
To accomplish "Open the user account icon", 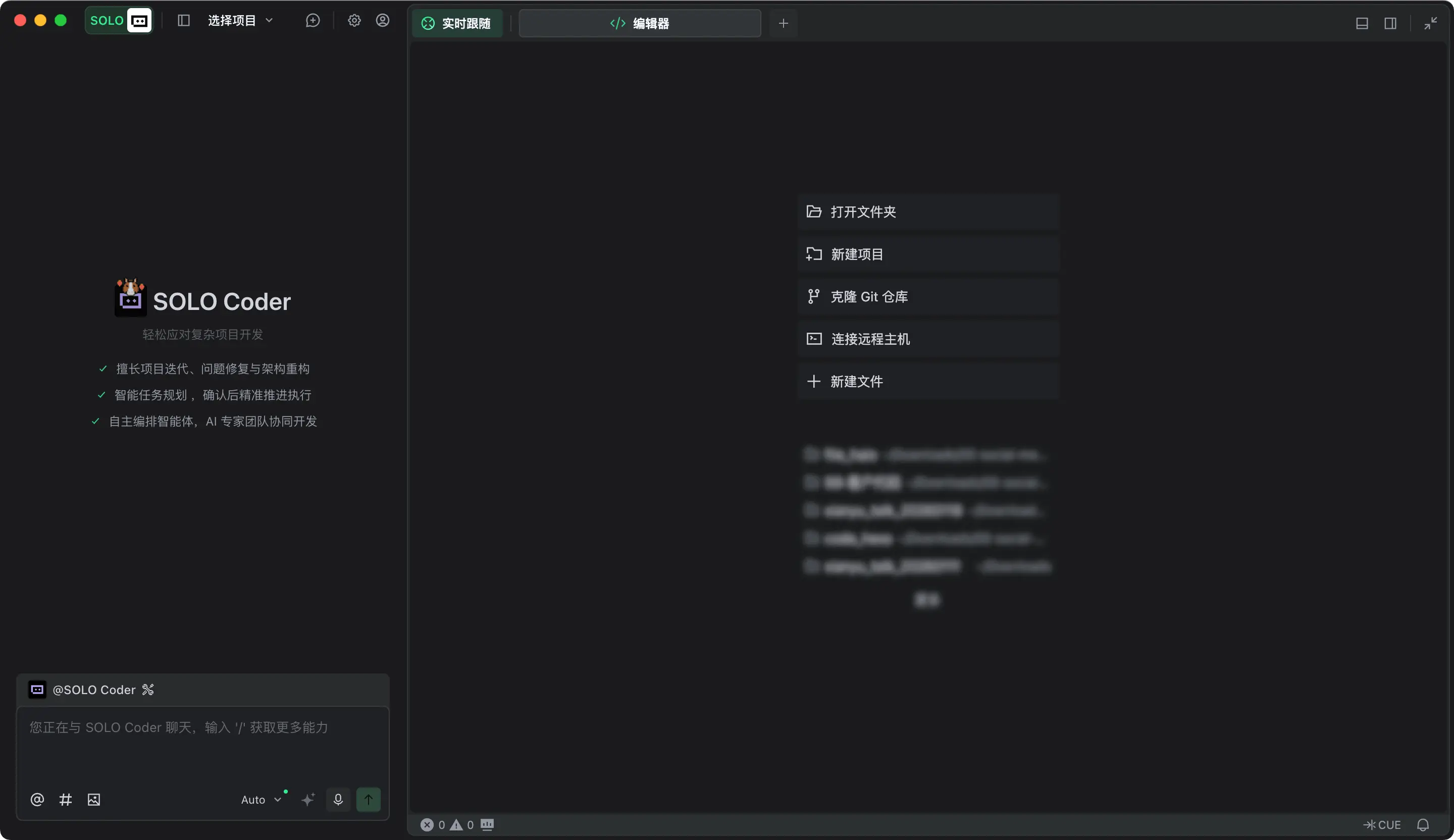I will (x=383, y=21).
